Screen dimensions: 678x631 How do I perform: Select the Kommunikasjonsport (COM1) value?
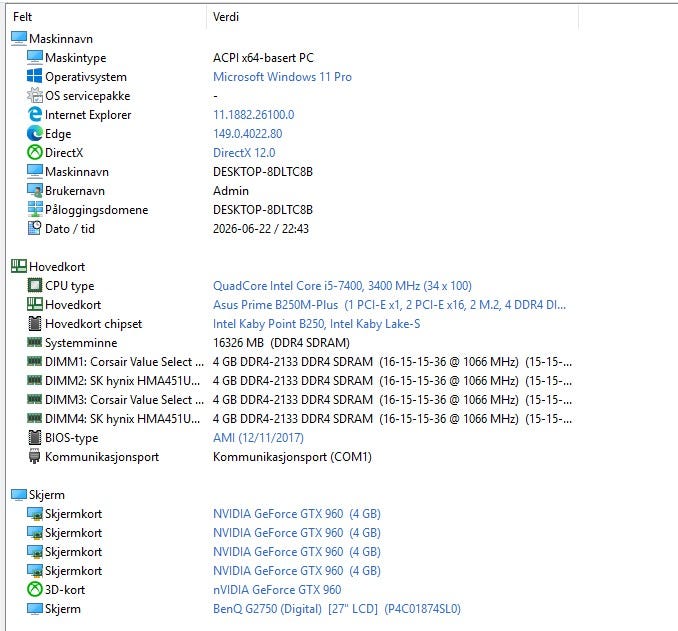coord(292,457)
